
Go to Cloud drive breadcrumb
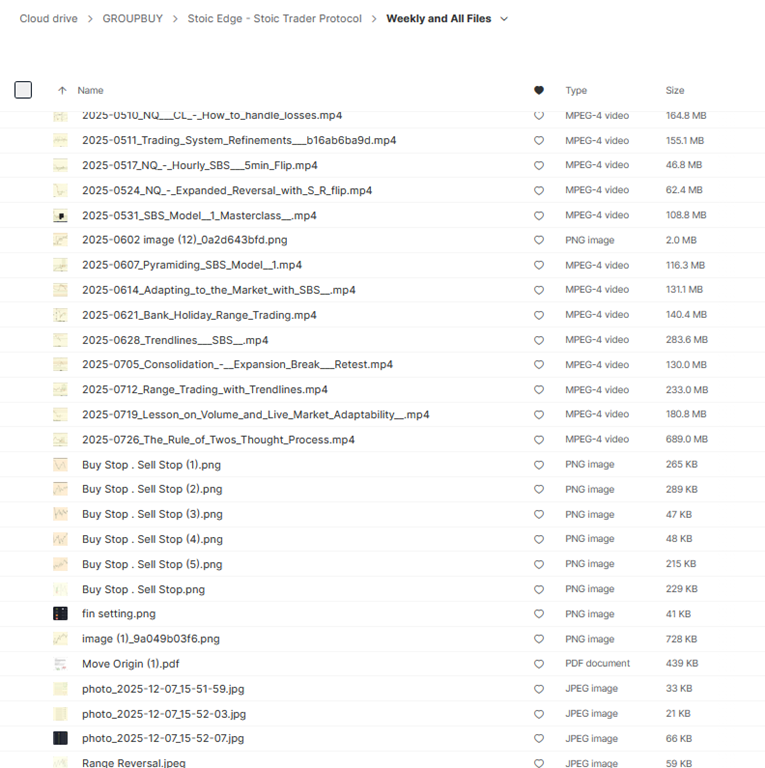pyautogui.click(x=48, y=19)
